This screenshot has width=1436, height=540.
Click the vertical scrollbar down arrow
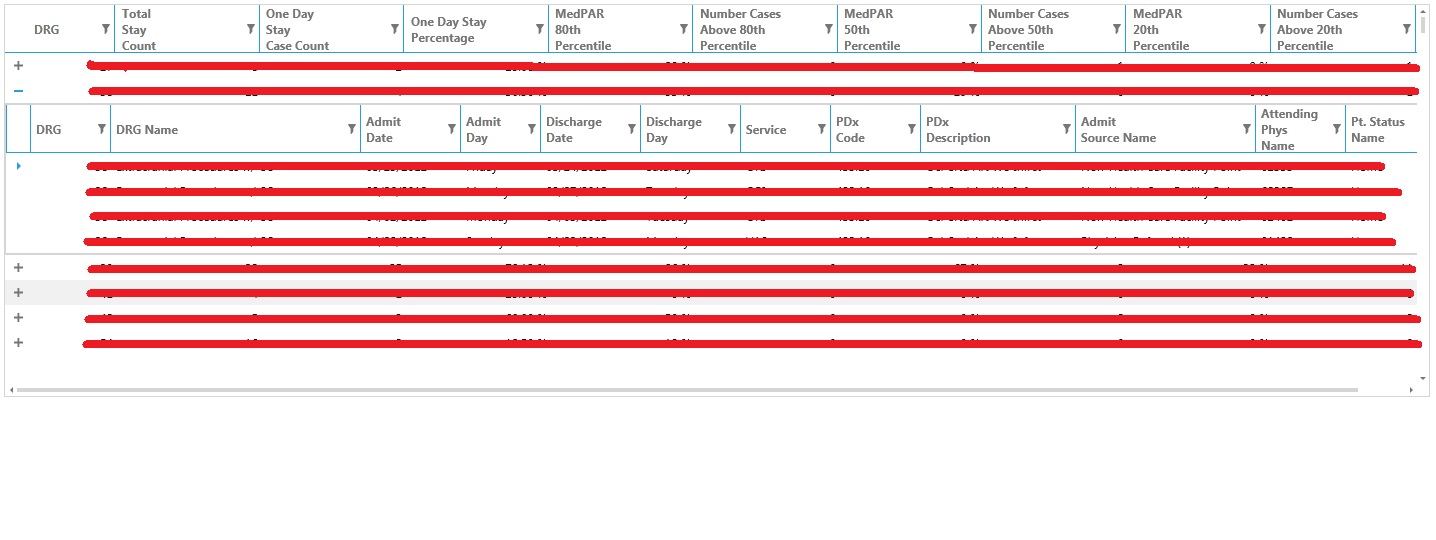(1423, 378)
